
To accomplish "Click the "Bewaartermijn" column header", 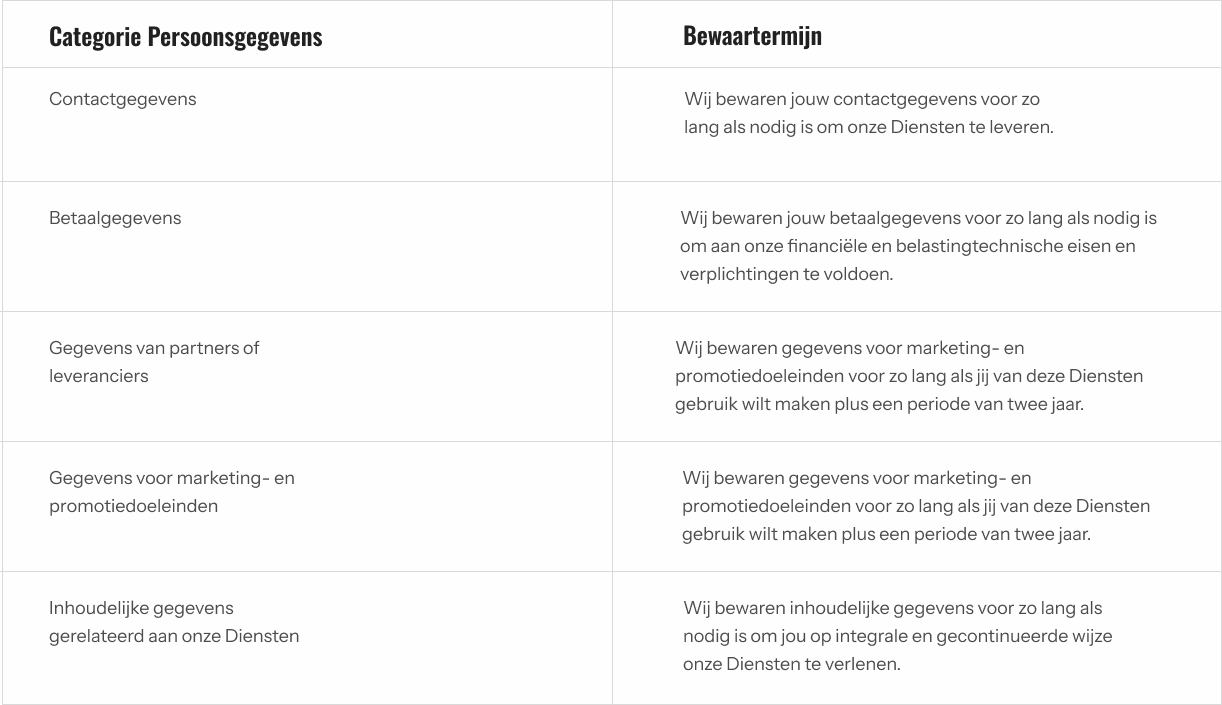I will [752, 36].
